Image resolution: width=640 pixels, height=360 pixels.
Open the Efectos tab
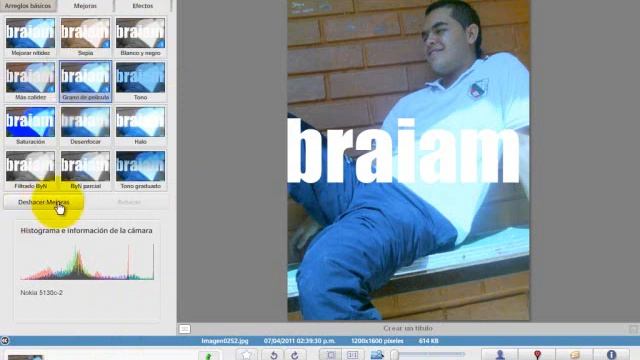tap(142, 6)
